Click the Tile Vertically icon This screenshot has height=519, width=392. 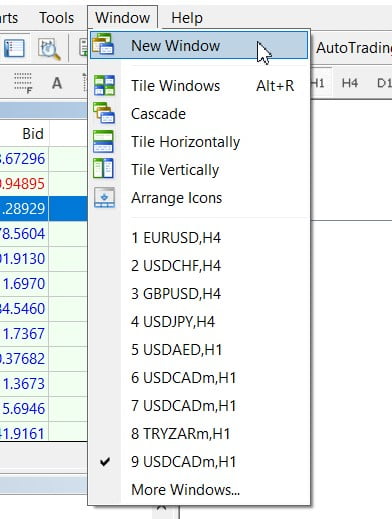[x=103, y=168]
